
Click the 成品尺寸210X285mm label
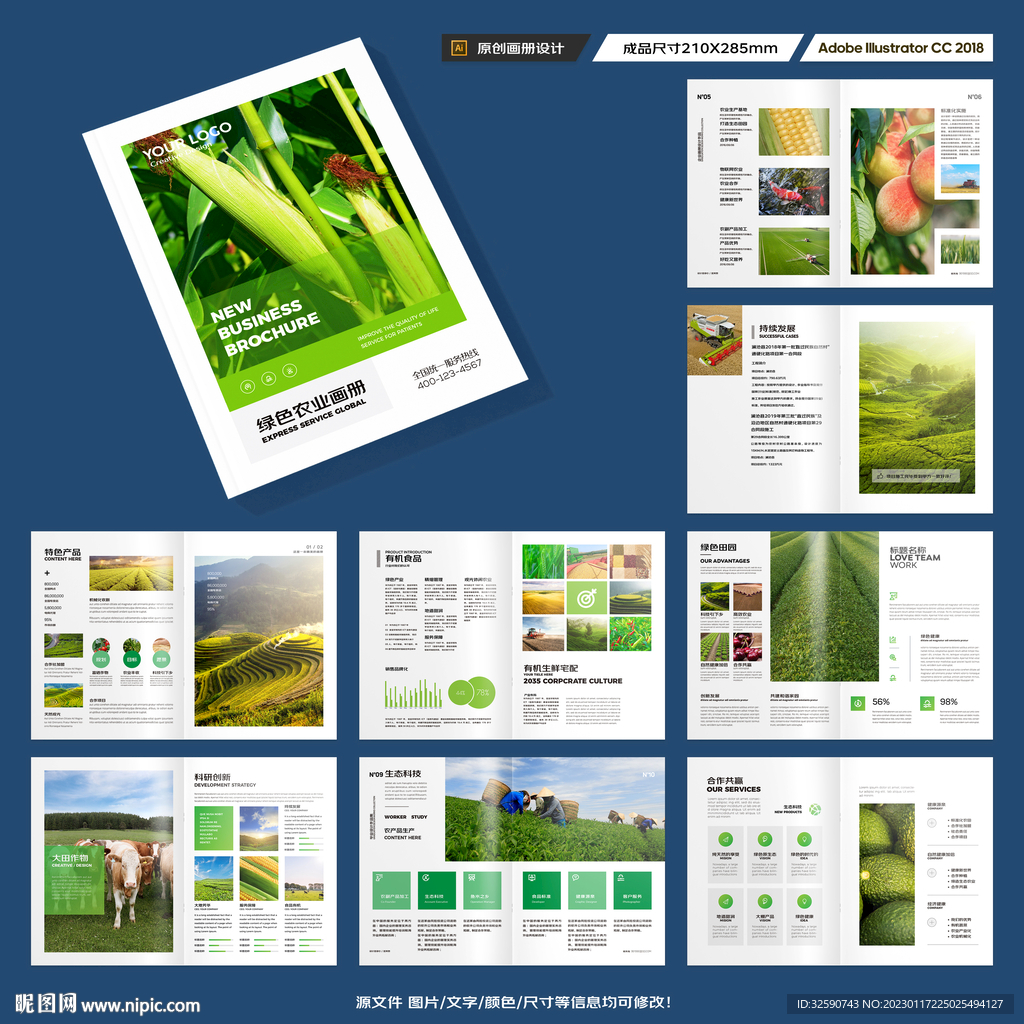pyautogui.click(x=699, y=48)
